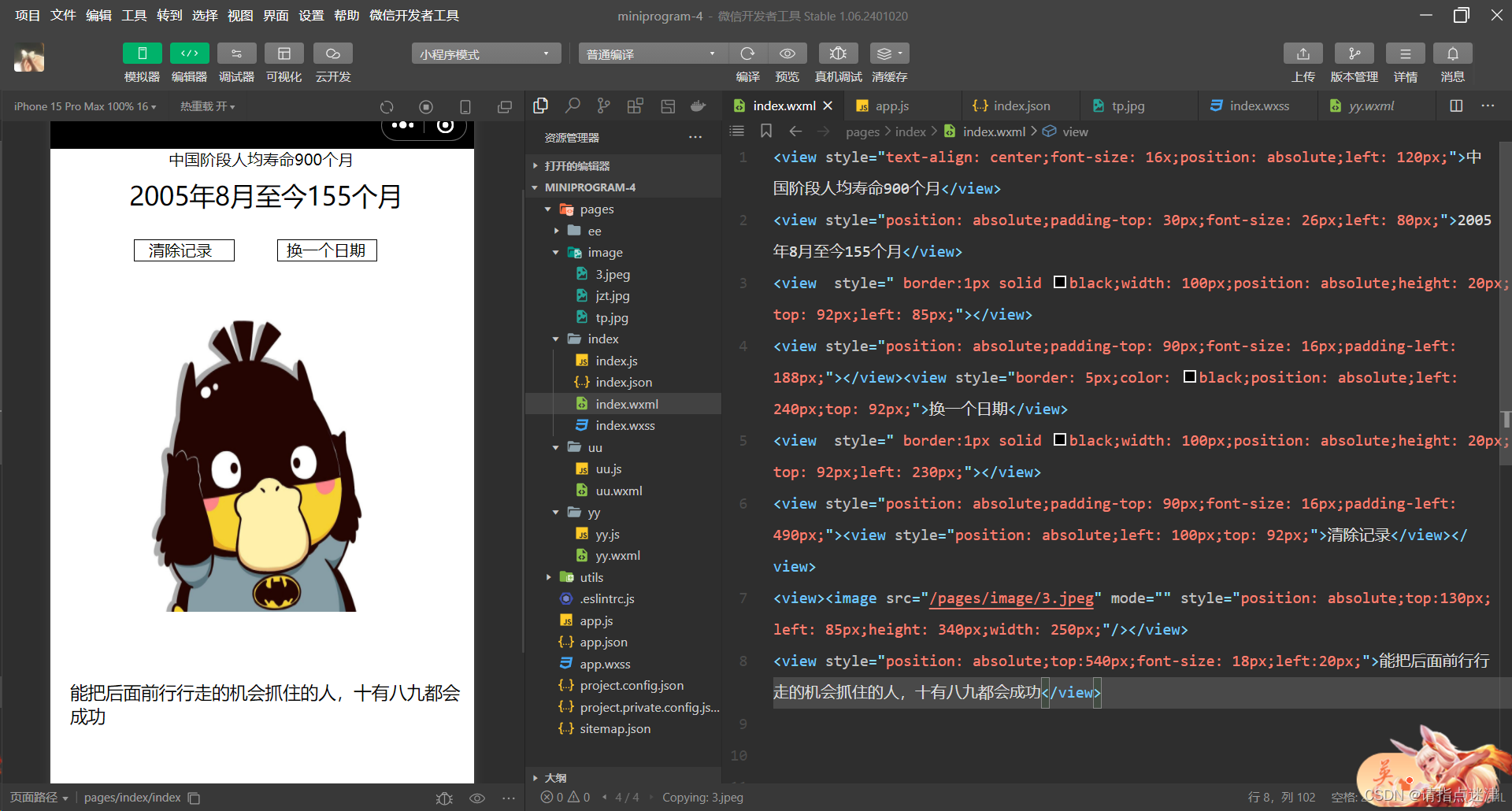The image size is (1512, 811).
Task: Open project.config.json in the file tree
Action: coord(632,686)
